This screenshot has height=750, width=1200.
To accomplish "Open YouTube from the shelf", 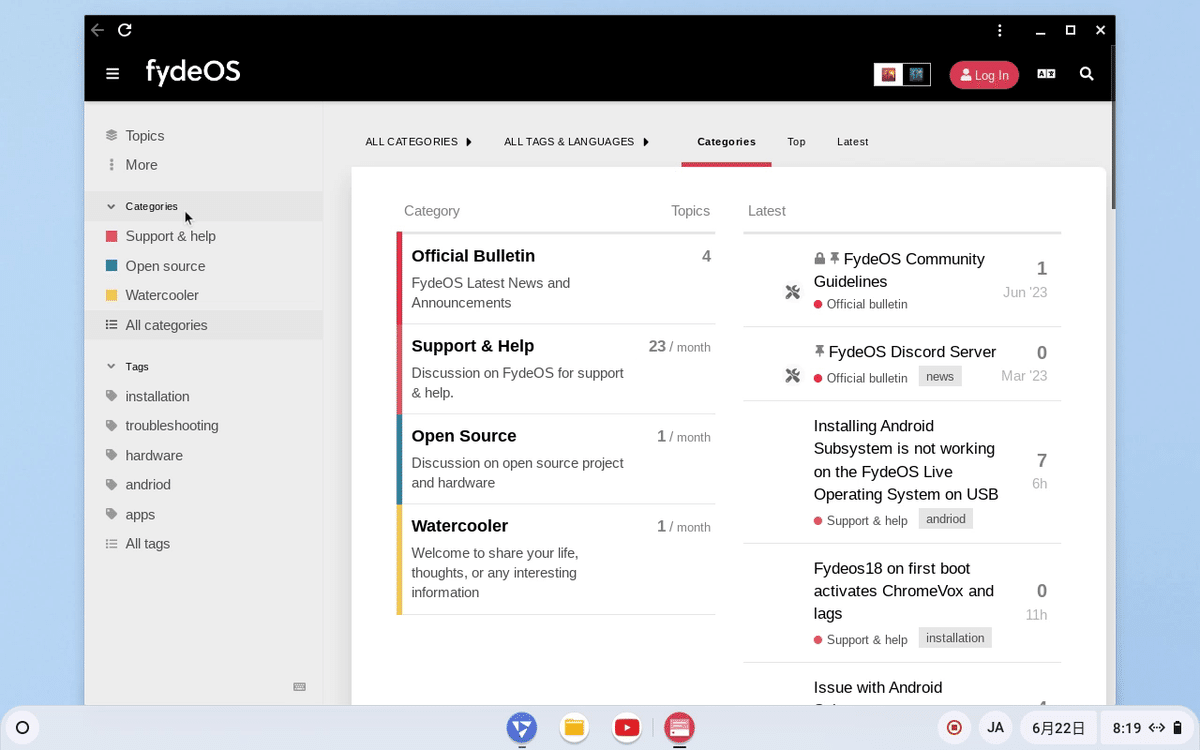I will coord(627,728).
